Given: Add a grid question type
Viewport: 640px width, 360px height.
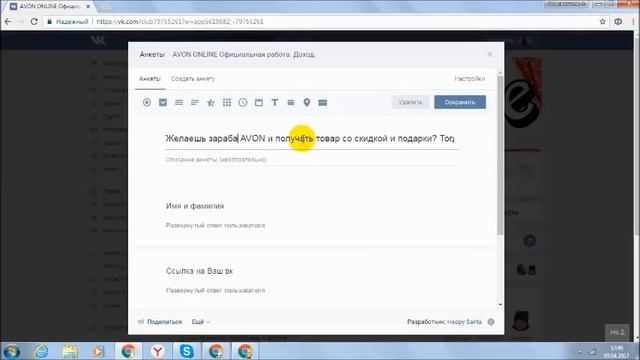Looking at the screenshot, I should [x=227, y=102].
